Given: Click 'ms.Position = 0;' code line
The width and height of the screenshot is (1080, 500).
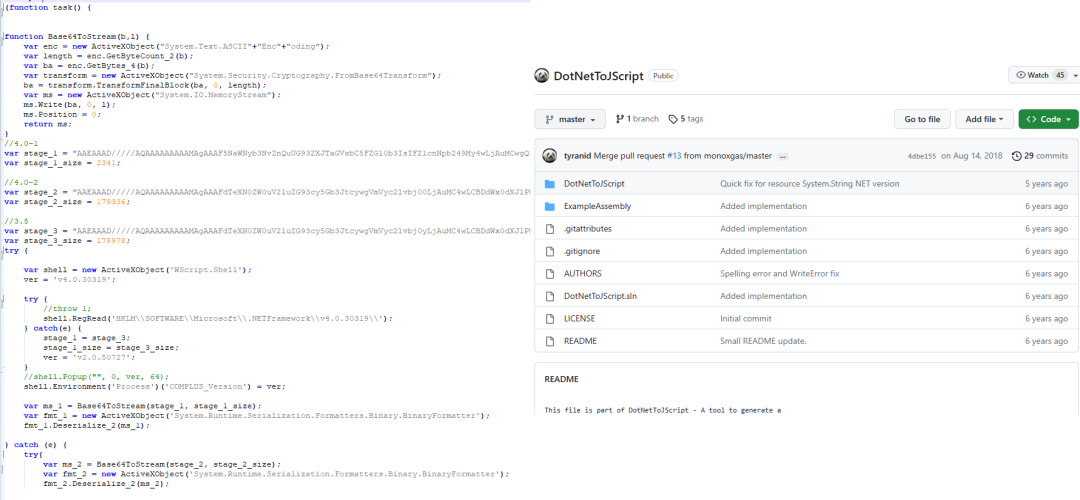Looking at the screenshot, I should (x=62, y=114).
